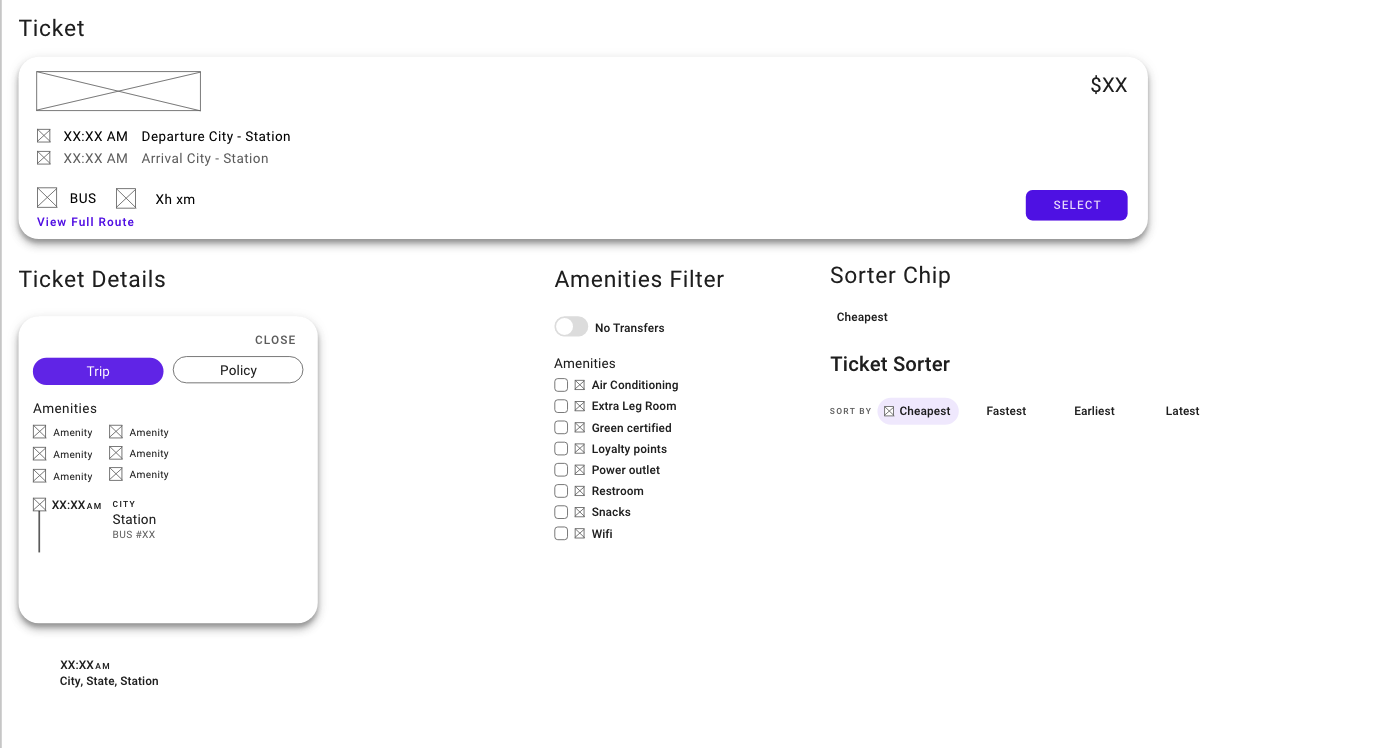The image size is (1376, 748).
Task: Remove the Cheapest chip via its X icon
Action: click(x=888, y=410)
